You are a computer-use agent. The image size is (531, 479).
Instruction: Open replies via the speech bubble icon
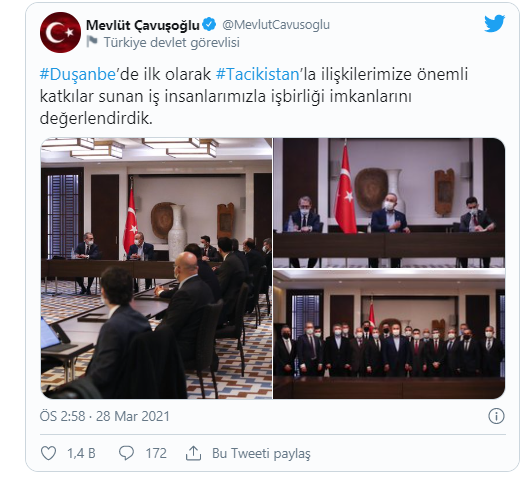click(126, 453)
